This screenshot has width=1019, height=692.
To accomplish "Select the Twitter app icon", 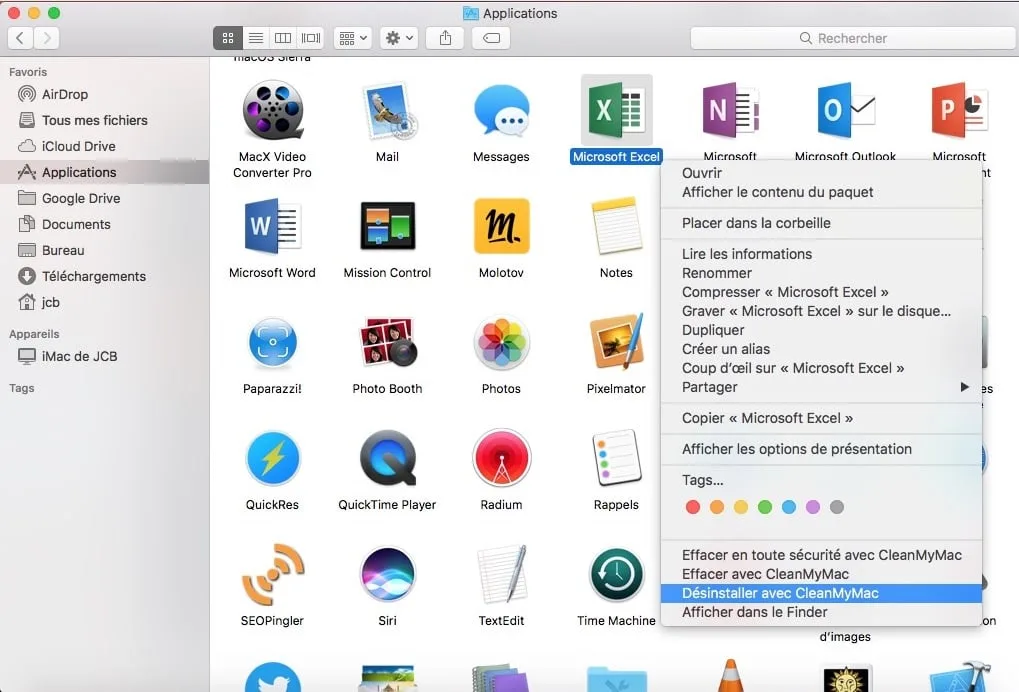I will point(272,676).
